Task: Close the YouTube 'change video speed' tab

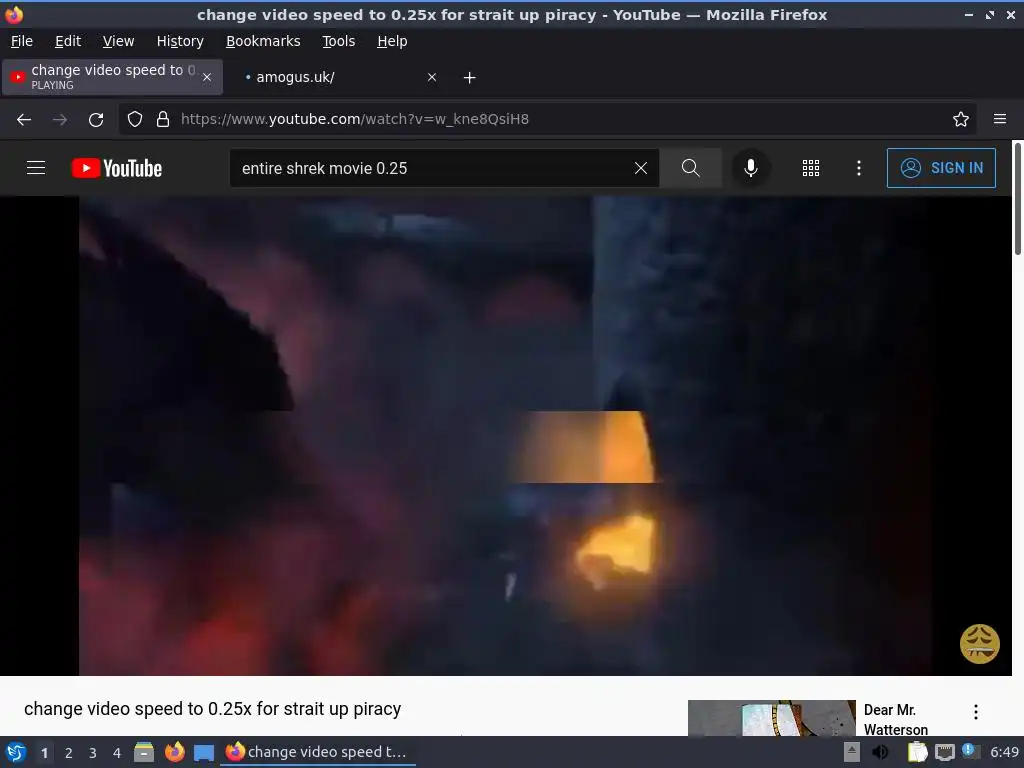Action: [207, 77]
